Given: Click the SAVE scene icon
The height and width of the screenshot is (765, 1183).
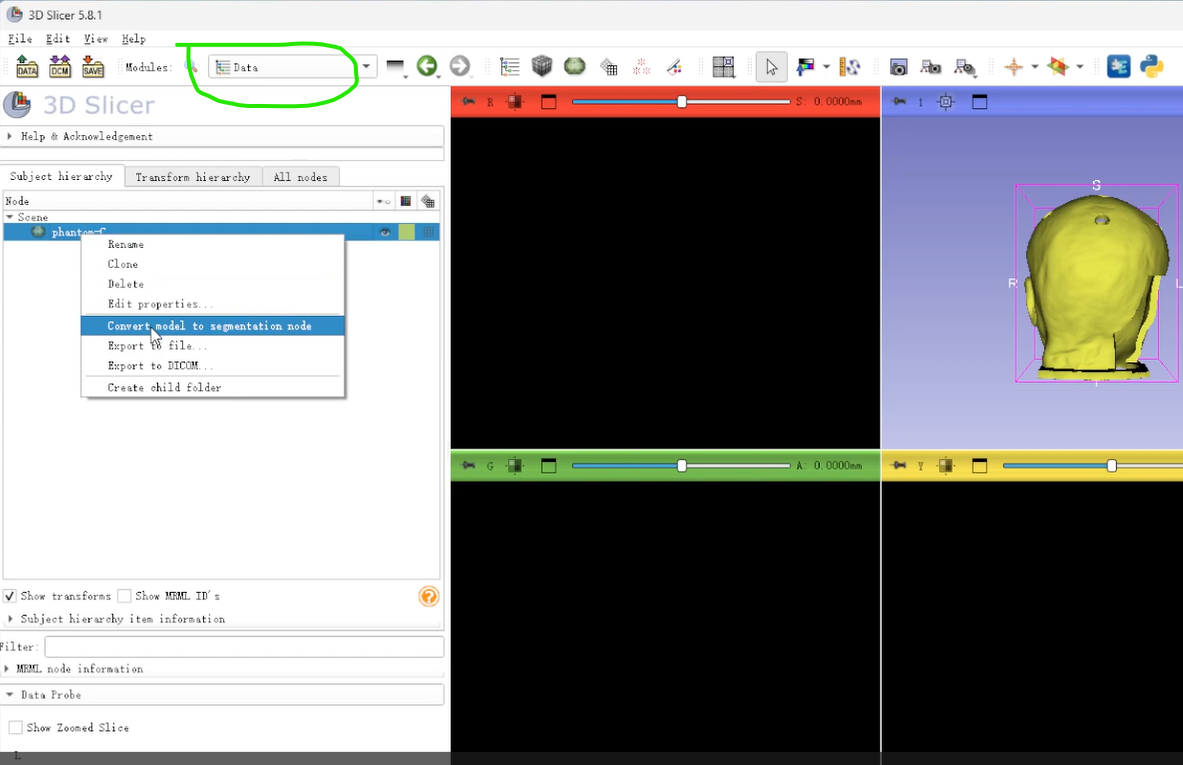Looking at the screenshot, I should click(x=93, y=66).
